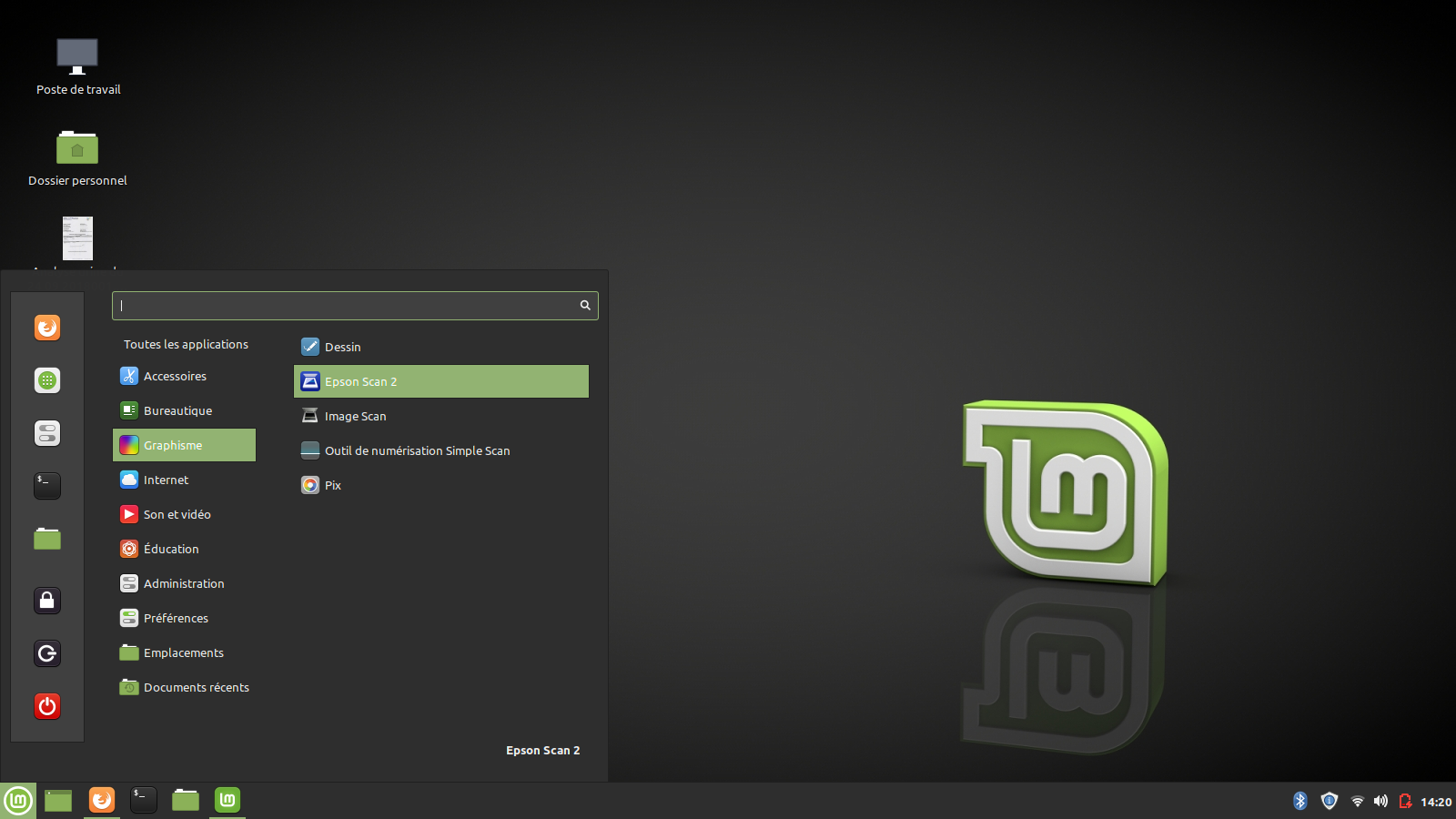Open the Internet category

[184, 480]
